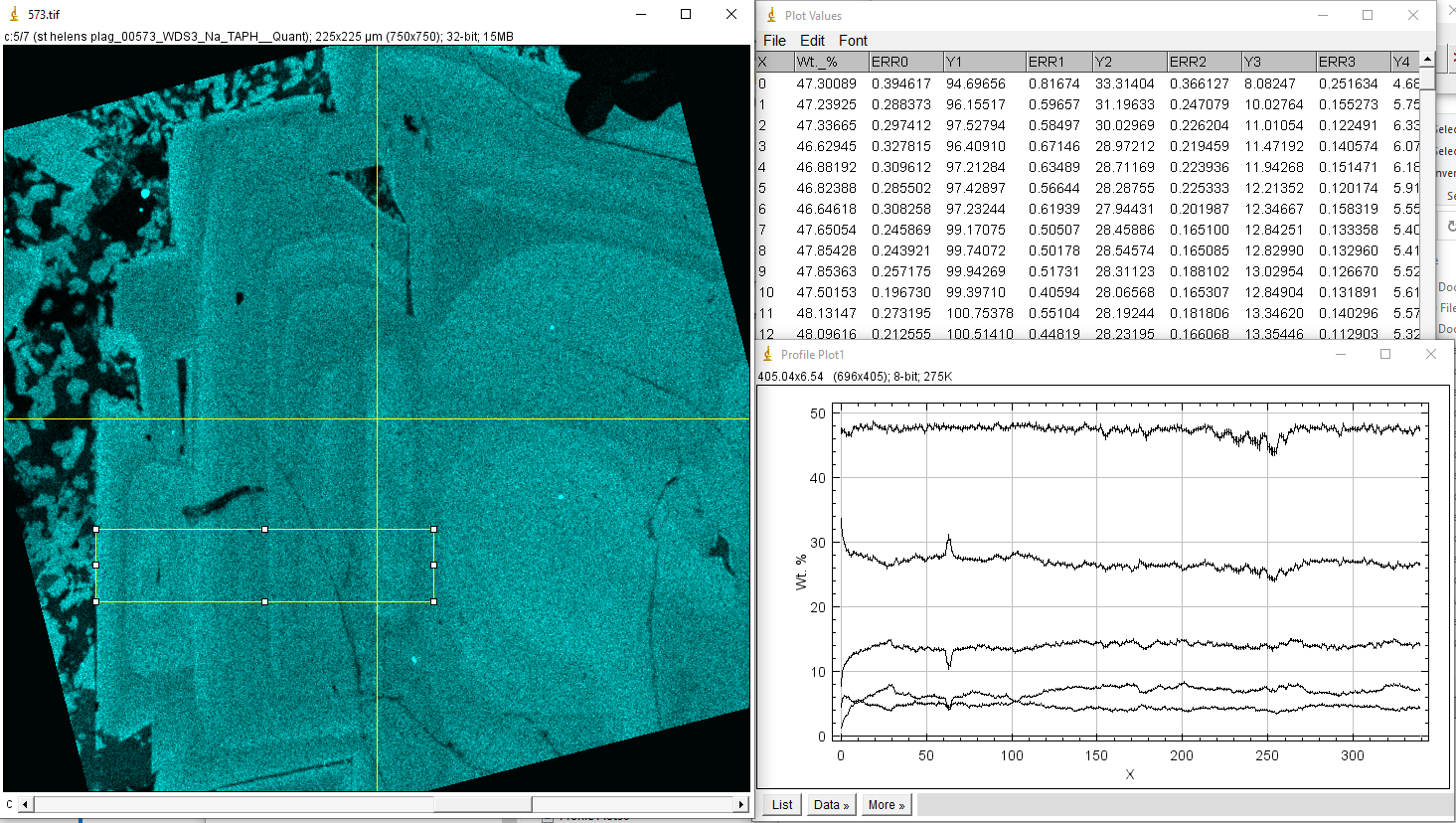The image size is (1456, 823).
Task: Click the channel scrollbar left arrow
Action: coord(25,804)
